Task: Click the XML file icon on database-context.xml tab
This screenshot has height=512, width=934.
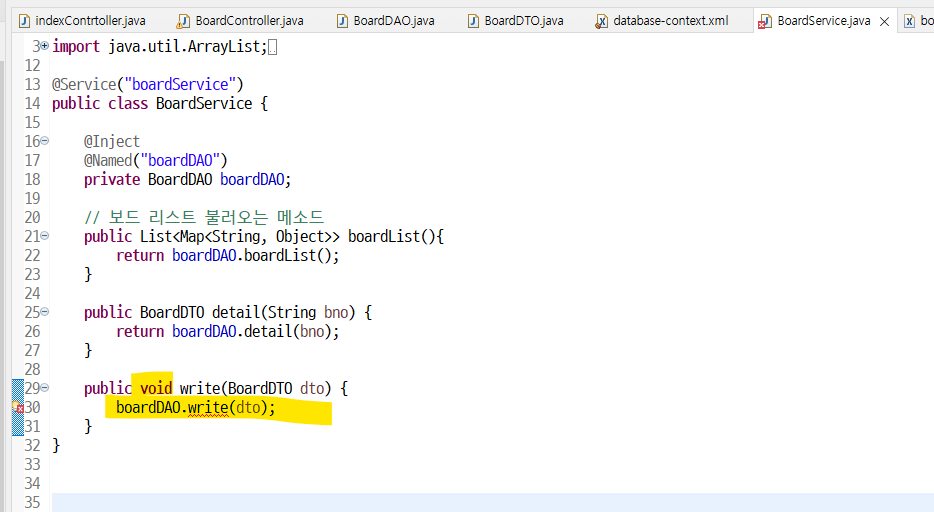Action: click(602, 22)
